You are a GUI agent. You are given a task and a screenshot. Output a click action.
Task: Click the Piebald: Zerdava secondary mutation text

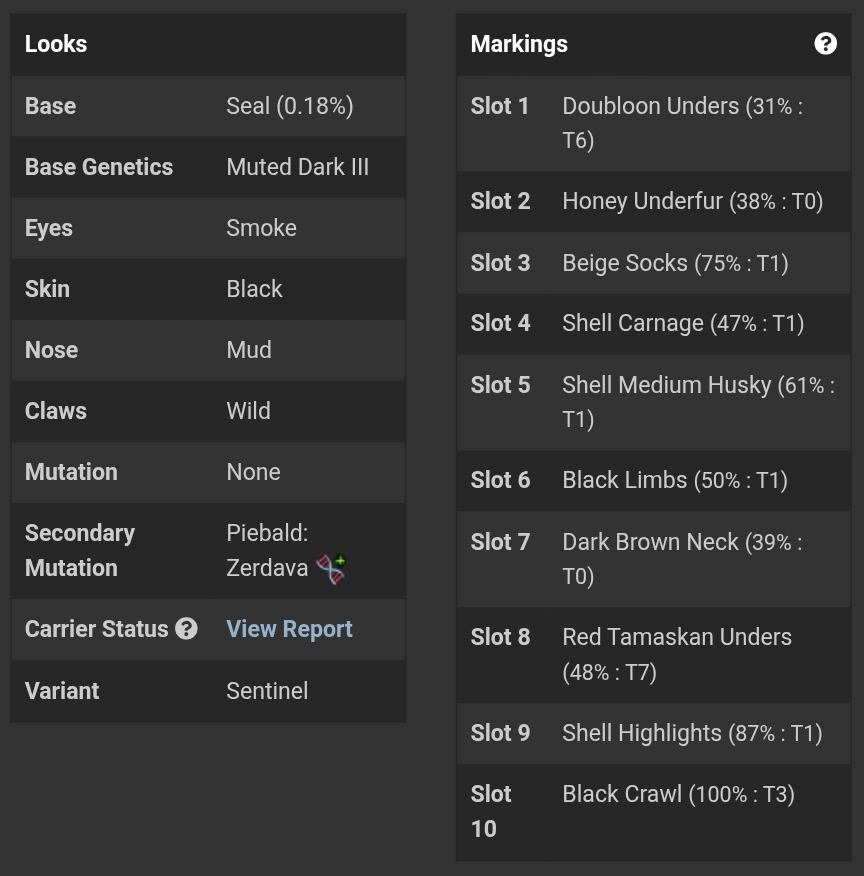click(268, 550)
